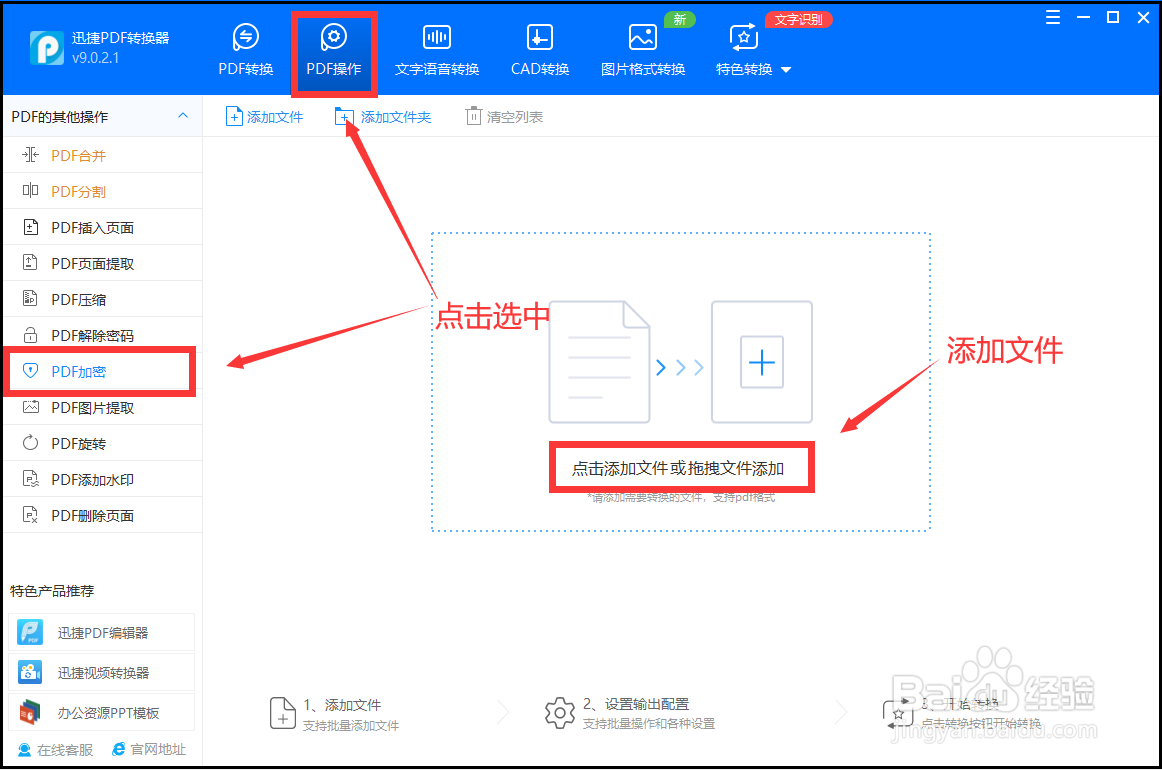Collapse the PDF的其他操作 section

point(183,116)
